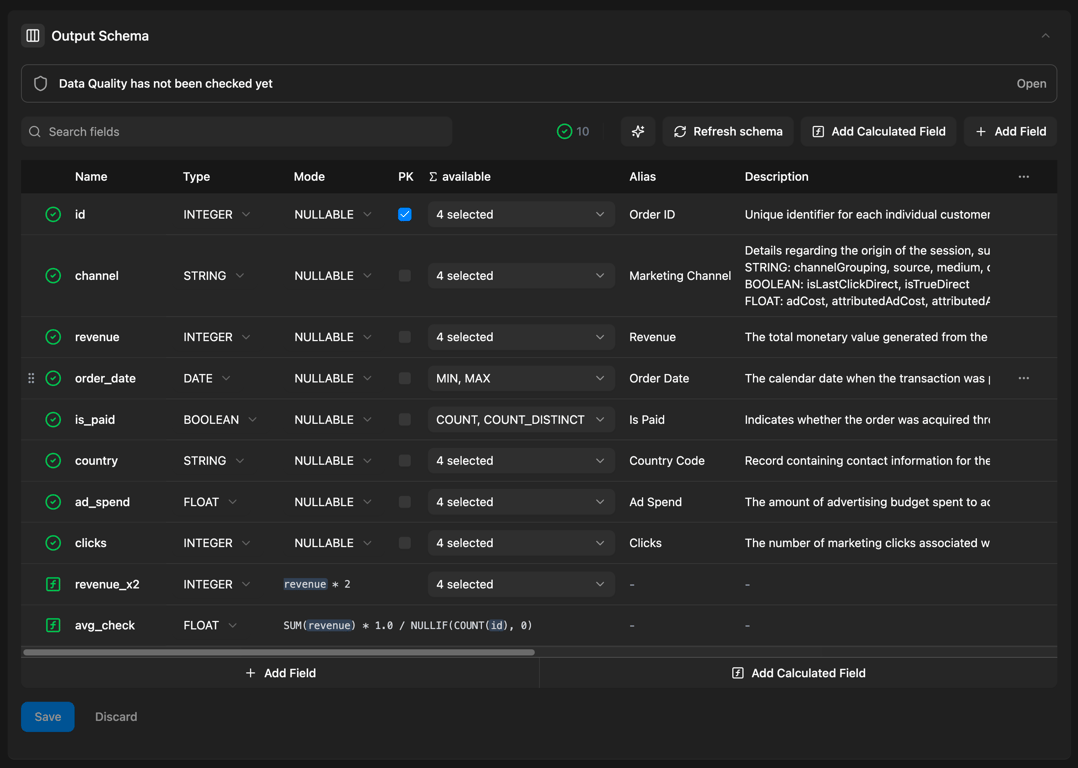Click the Alias column header
The width and height of the screenshot is (1078, 768).
coord(642,177)
